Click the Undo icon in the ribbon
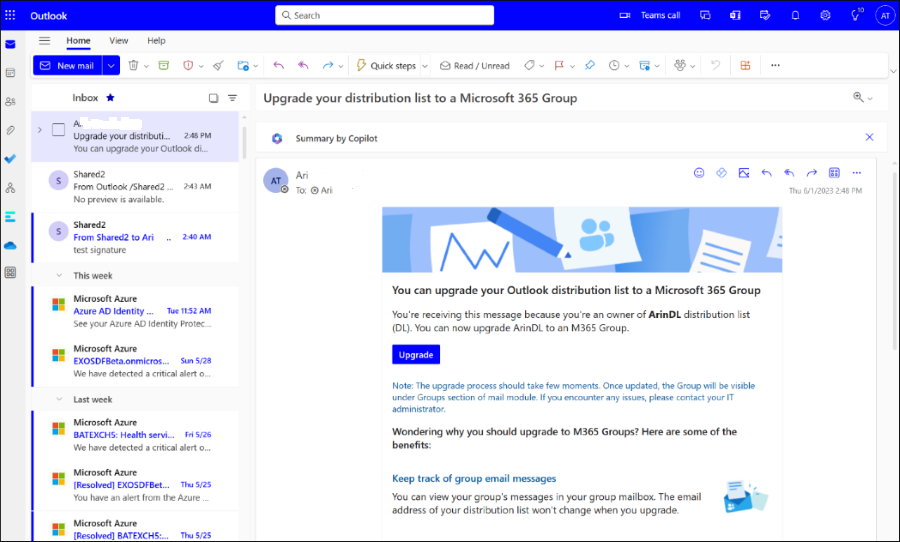This screenshot has height=542, width=900. coord(715,65)
